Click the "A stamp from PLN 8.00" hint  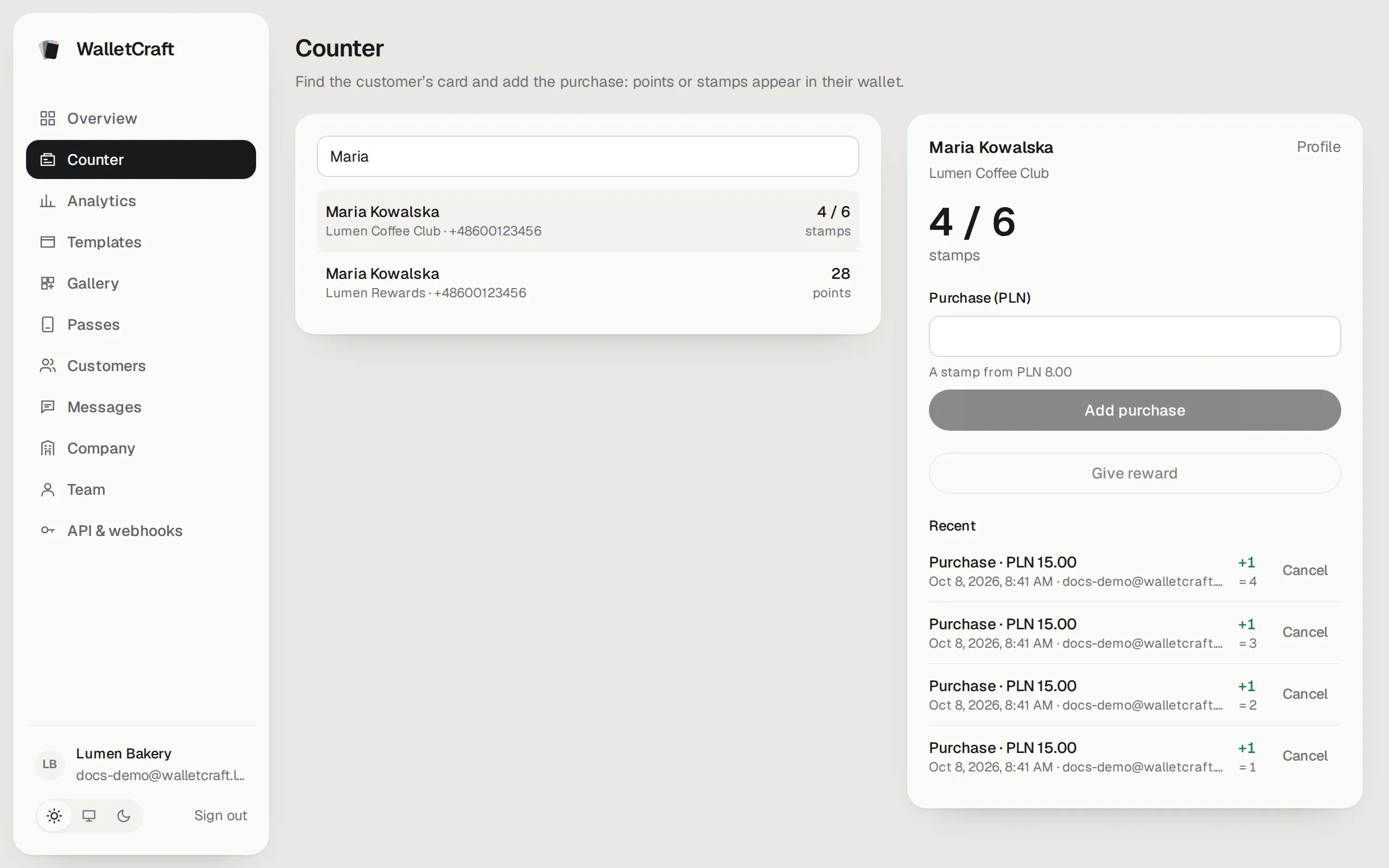pos(1000,372)
